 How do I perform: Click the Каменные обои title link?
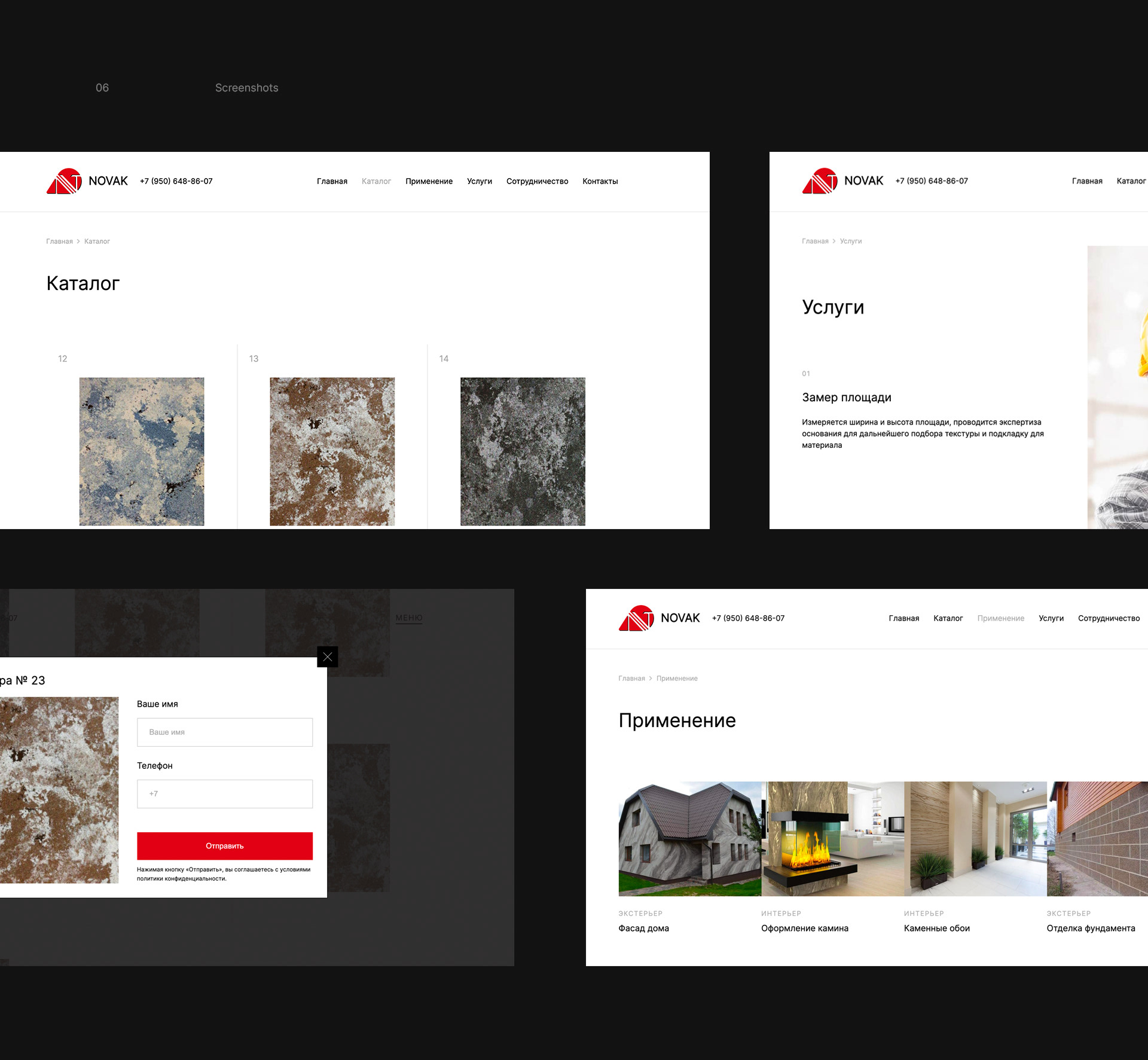[x=936, y=928]
